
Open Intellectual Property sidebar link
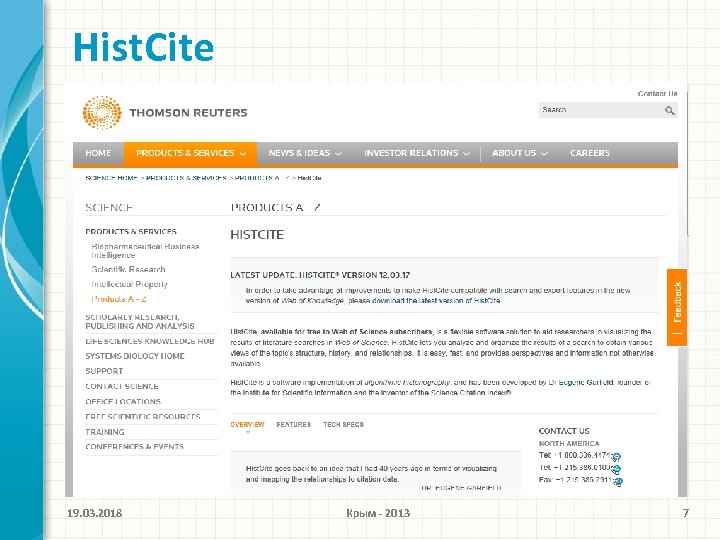click(x=129, y=284)
